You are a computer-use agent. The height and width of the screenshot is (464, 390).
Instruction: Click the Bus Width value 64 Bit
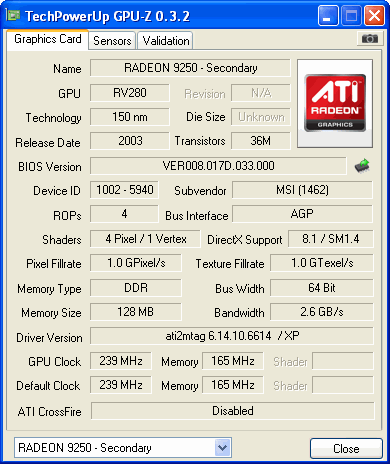click(x=322, y=288)
